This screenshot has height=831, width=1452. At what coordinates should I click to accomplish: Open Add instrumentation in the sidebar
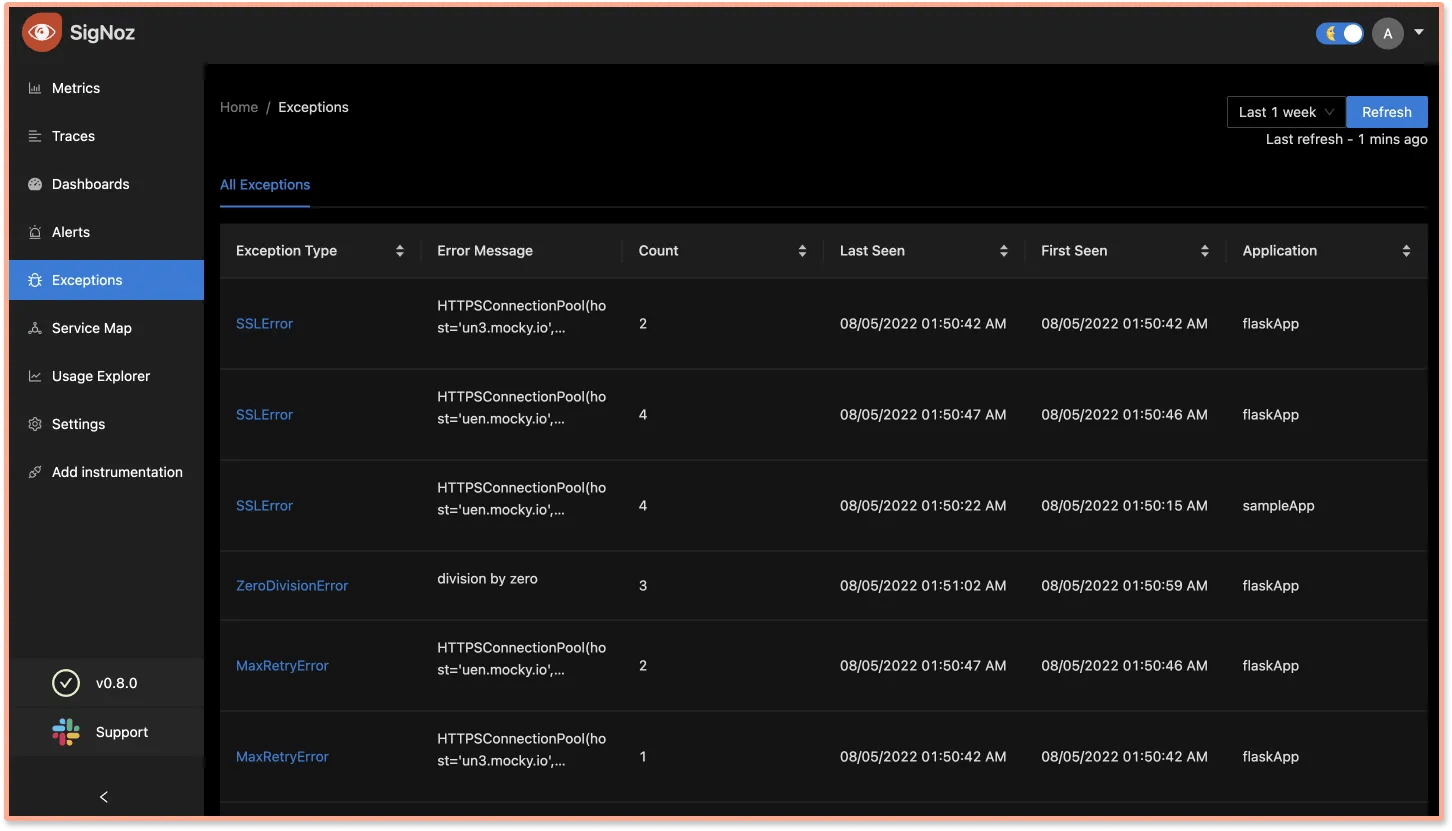click(x=117, y=472)
